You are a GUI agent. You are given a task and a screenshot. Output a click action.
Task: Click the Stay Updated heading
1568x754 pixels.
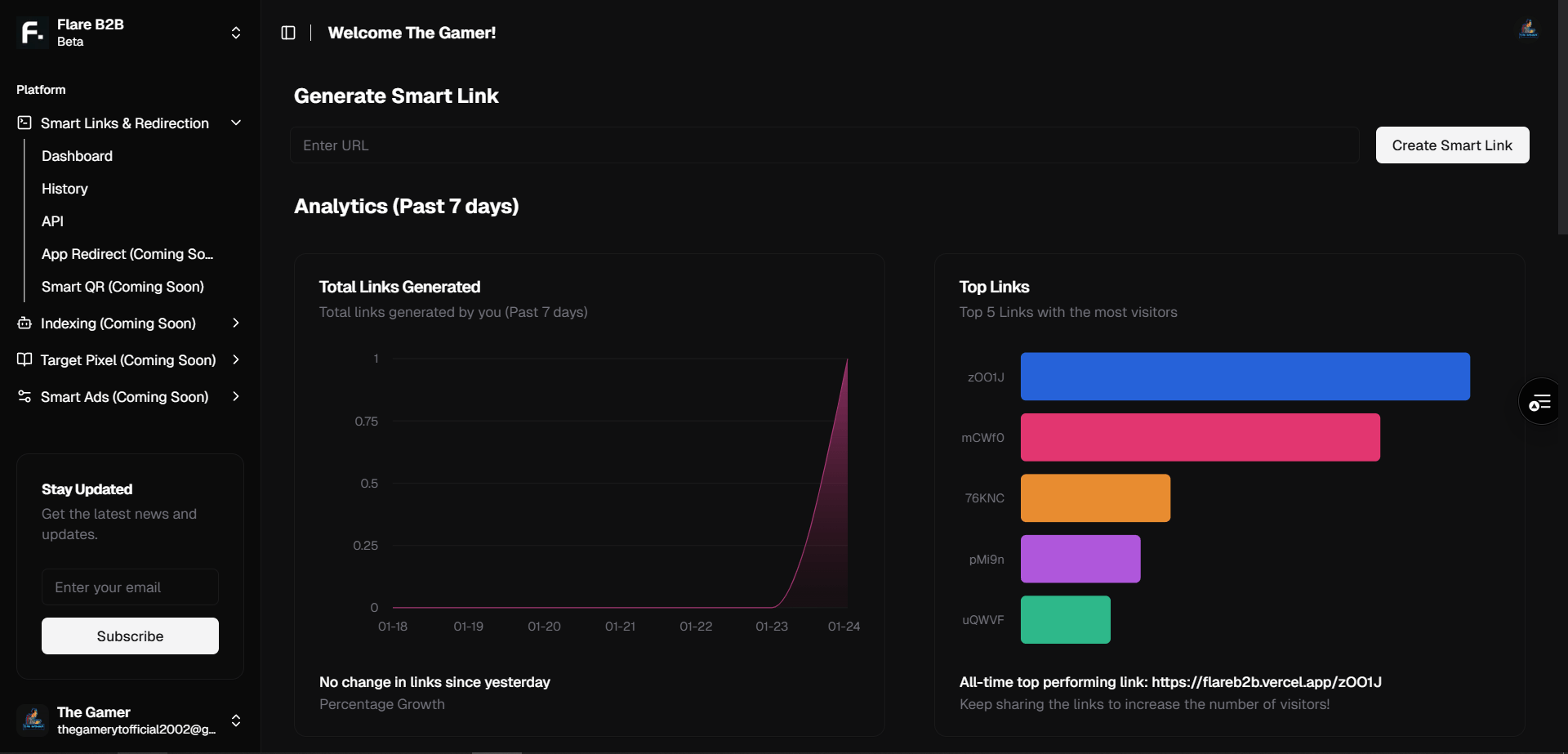(87, 489)
